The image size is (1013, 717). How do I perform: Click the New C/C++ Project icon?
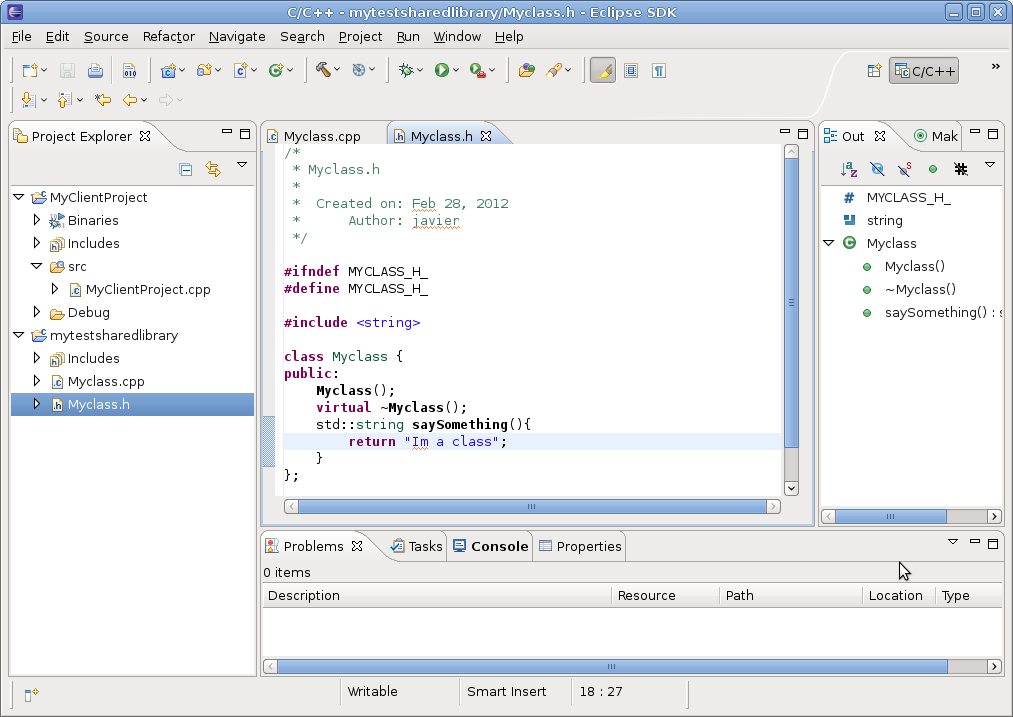(x=169, y=70)
